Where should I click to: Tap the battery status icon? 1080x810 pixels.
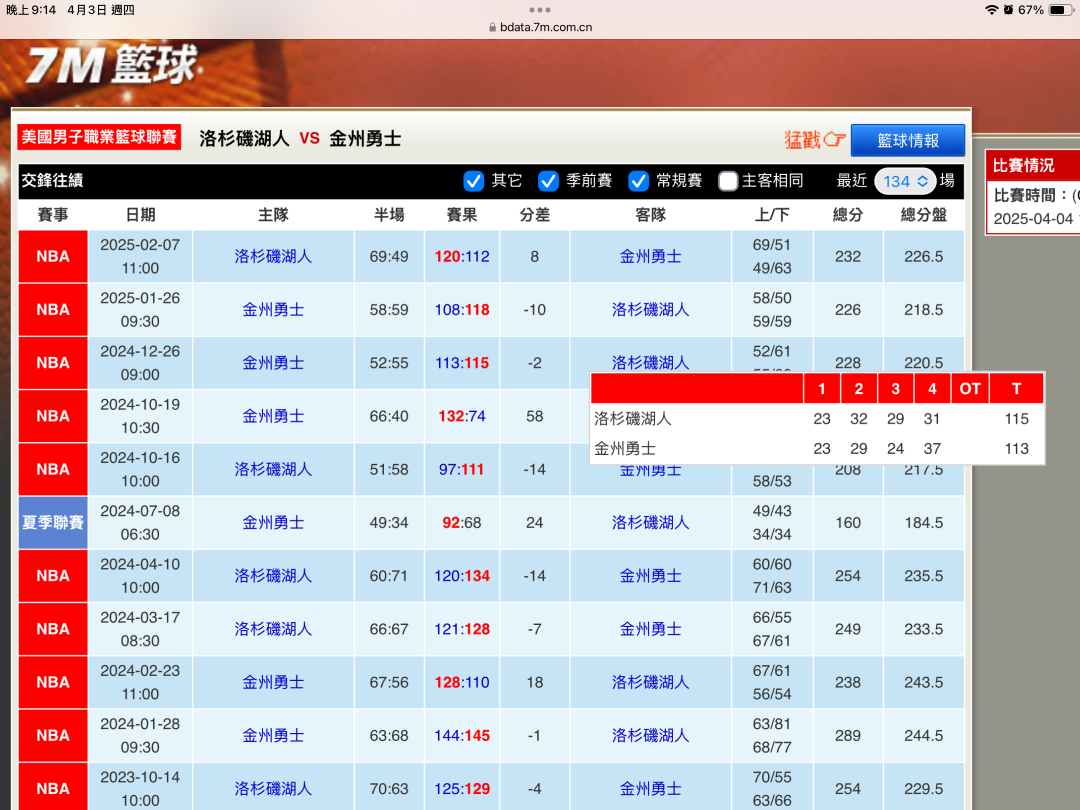pos(1060,10)
